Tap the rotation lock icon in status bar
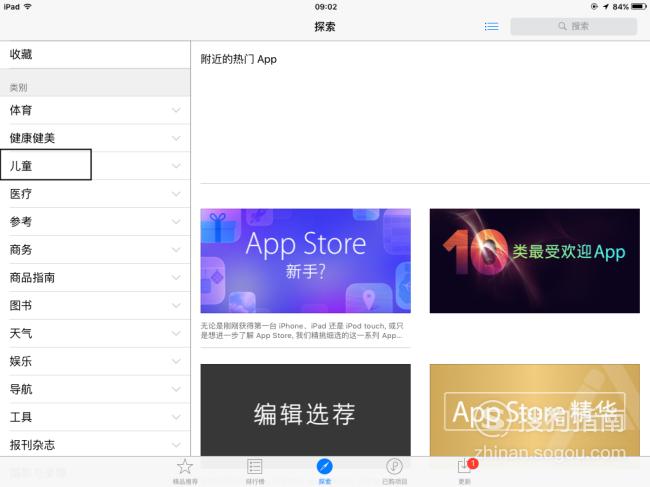The width and height of the screenshot is (650, 487). point(594,7)
